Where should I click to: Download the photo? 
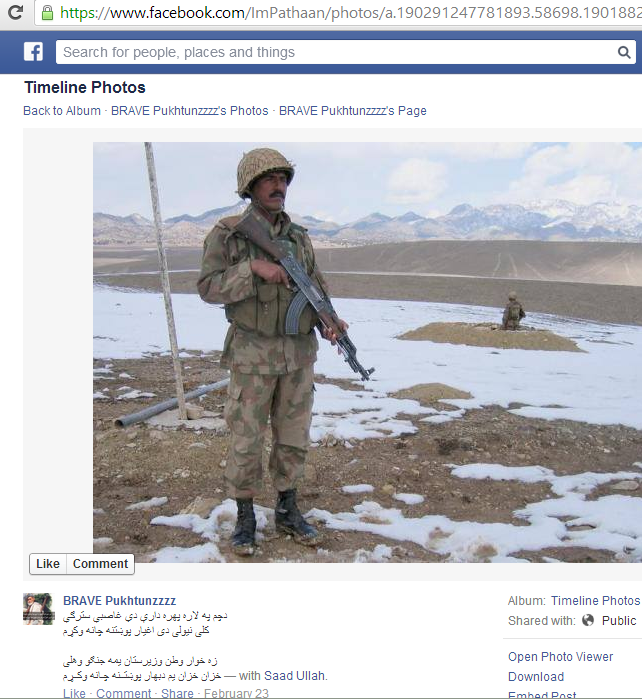(x=536, y=677)
